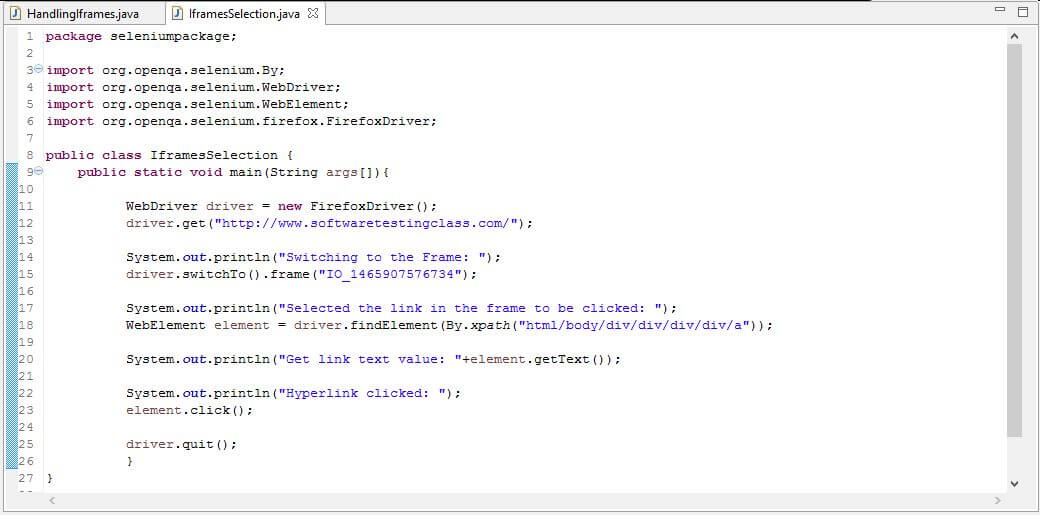Click 'driver.quit();' statement
The image size is (1040, 515).
pos(181,445)
